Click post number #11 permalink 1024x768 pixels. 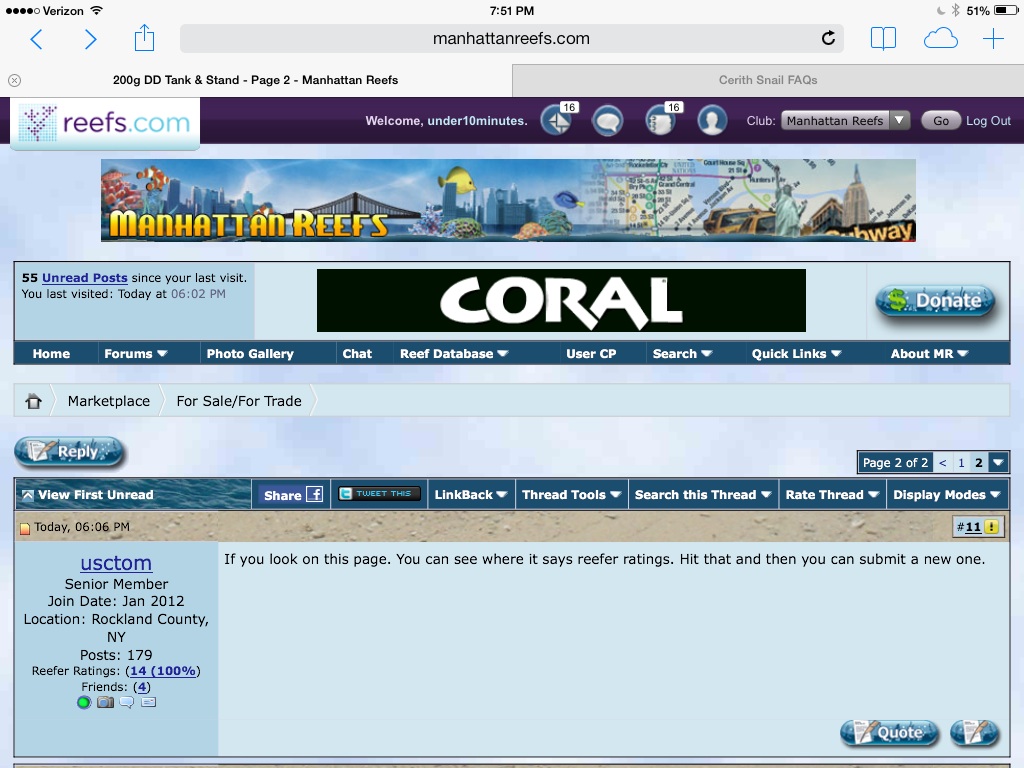click(973, 527)
